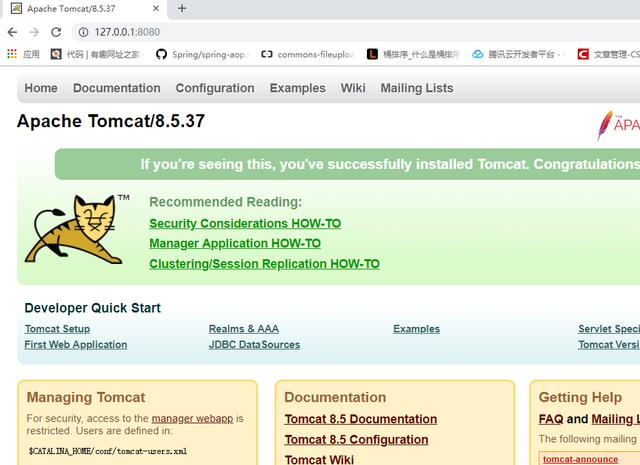Open a new tab with plus icon
640x465 pixels.
coord(182,8)
